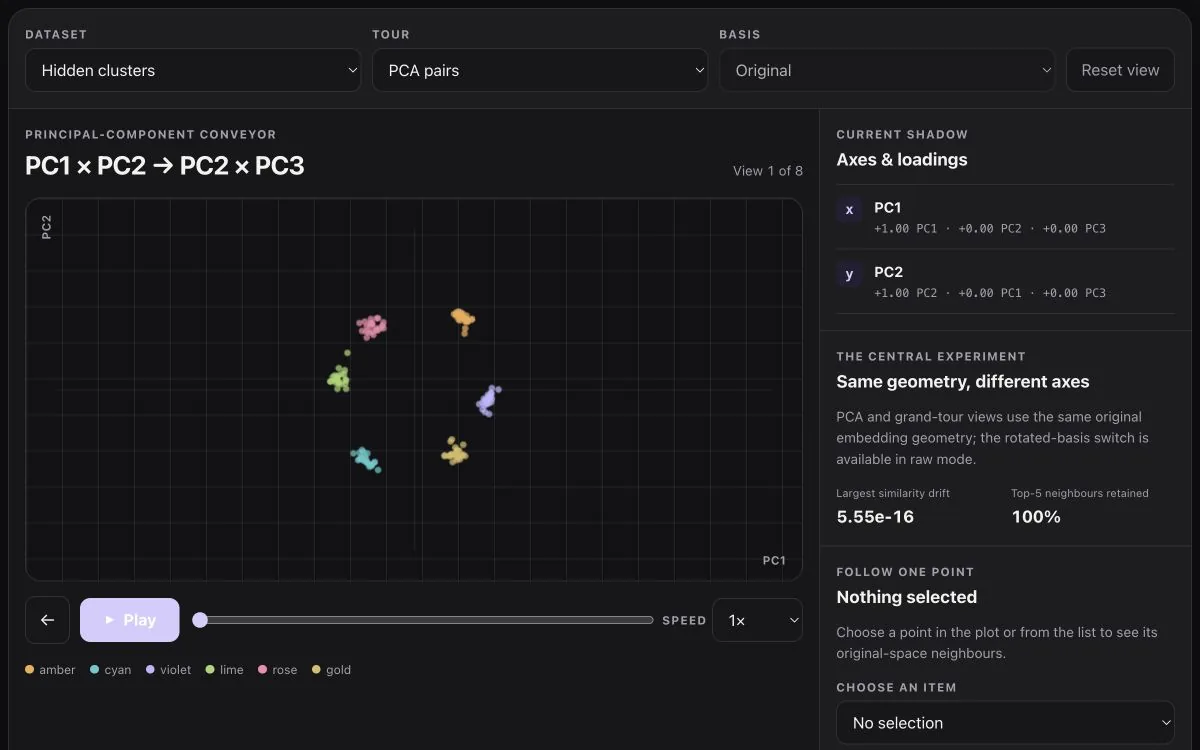Viewport: 1200px width, 750px height.
Task: Click the 'Same geometry, different axes' heading
Action: pyautogui.click(x=963, y=382)
